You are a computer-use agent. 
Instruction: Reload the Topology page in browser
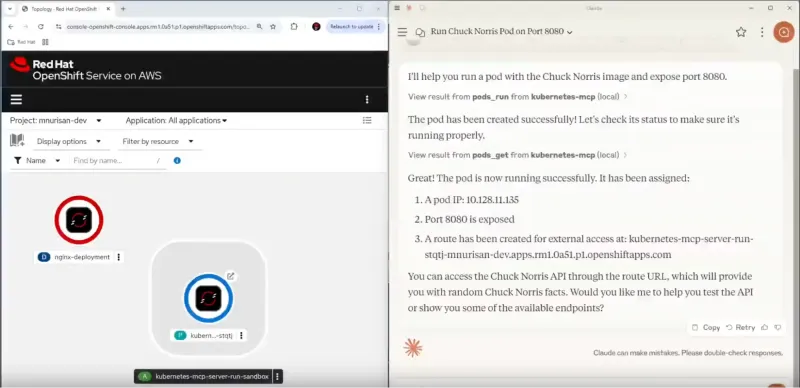[41, 27]
